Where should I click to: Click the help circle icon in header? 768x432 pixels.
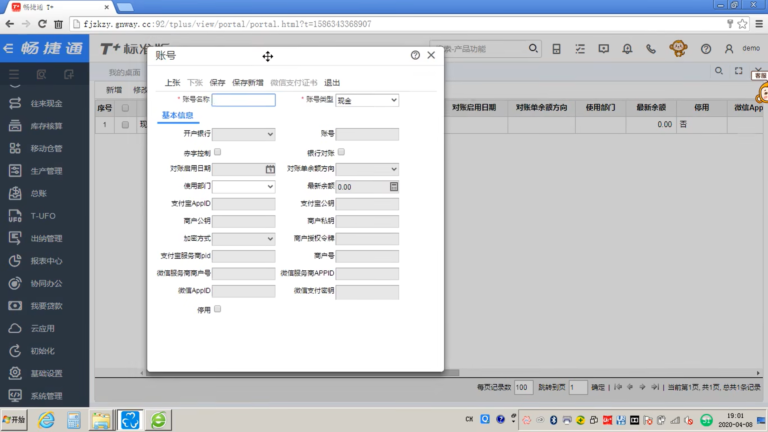706,48
